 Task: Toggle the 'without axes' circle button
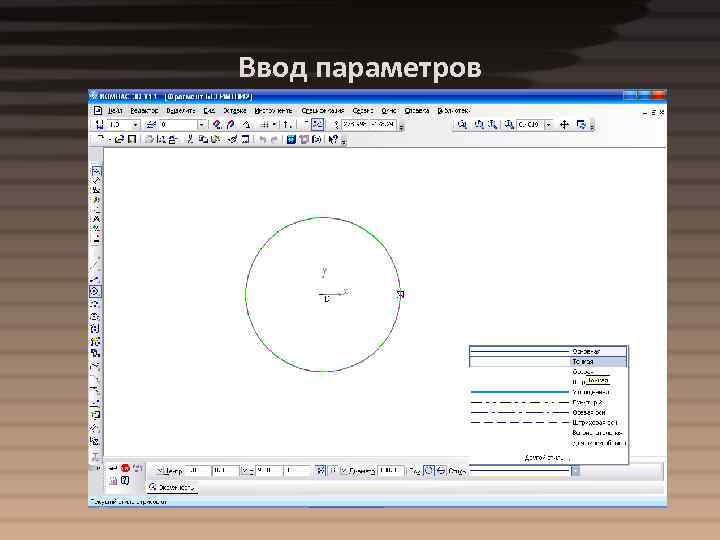[428, 471]
